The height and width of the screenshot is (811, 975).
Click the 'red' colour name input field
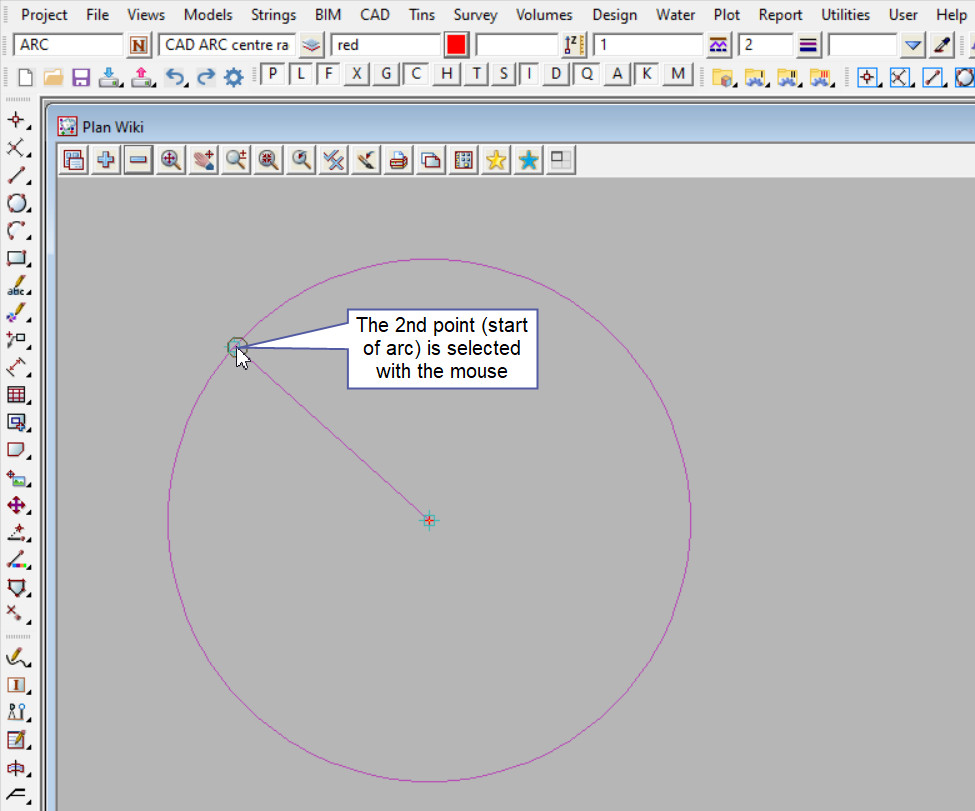coord(385,45)
